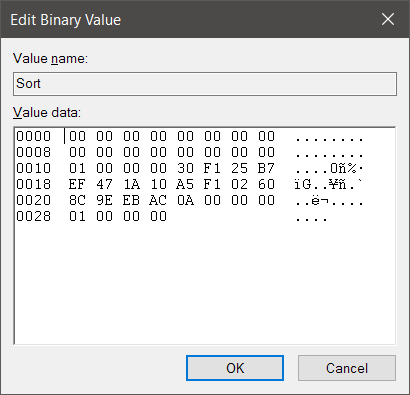The width and height of the screenshot is (410, 395).
Task: Click offset 0020 in the value data
Action: coord(34,200)
